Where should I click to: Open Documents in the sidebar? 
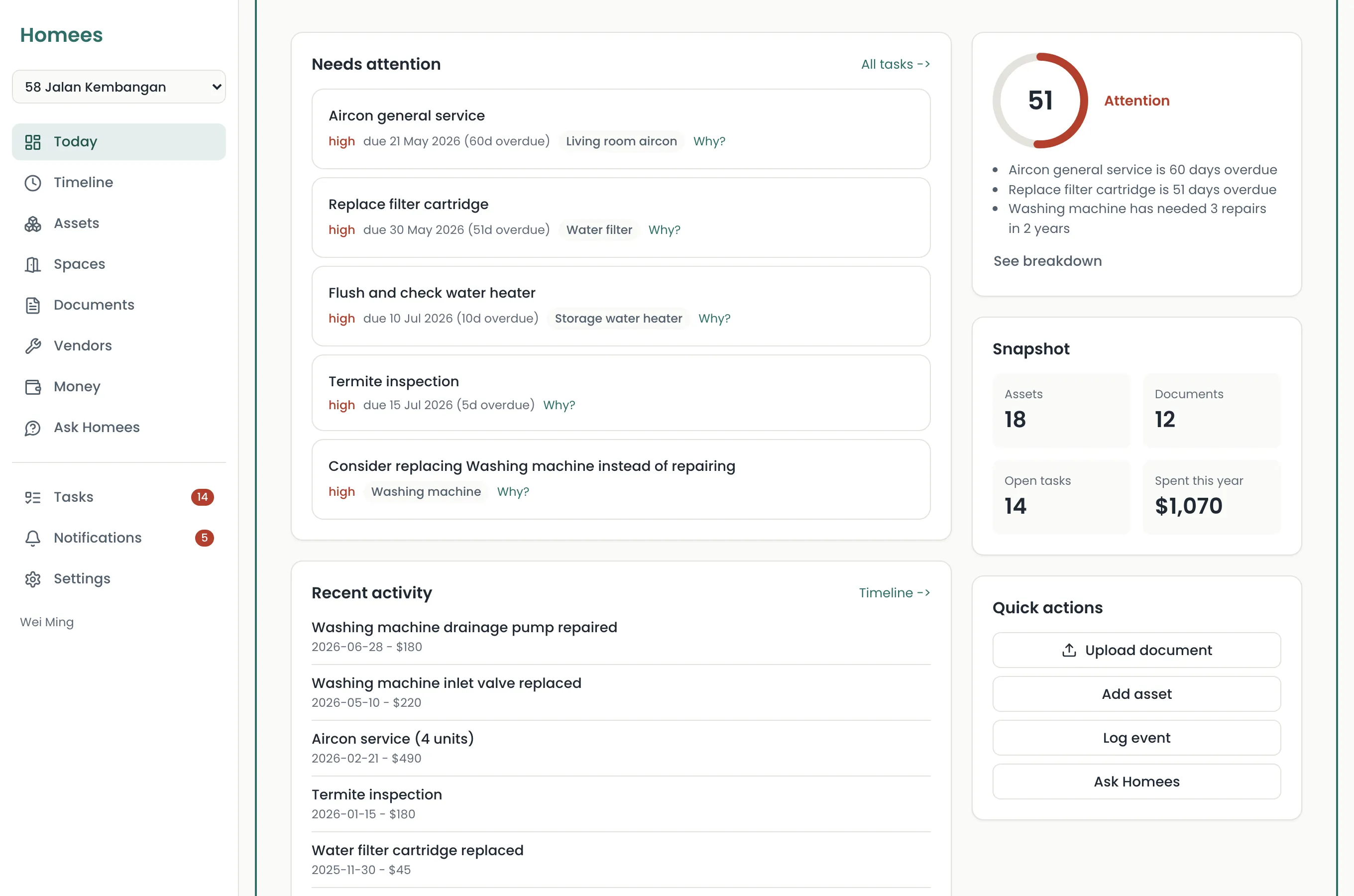pos(119,305)
